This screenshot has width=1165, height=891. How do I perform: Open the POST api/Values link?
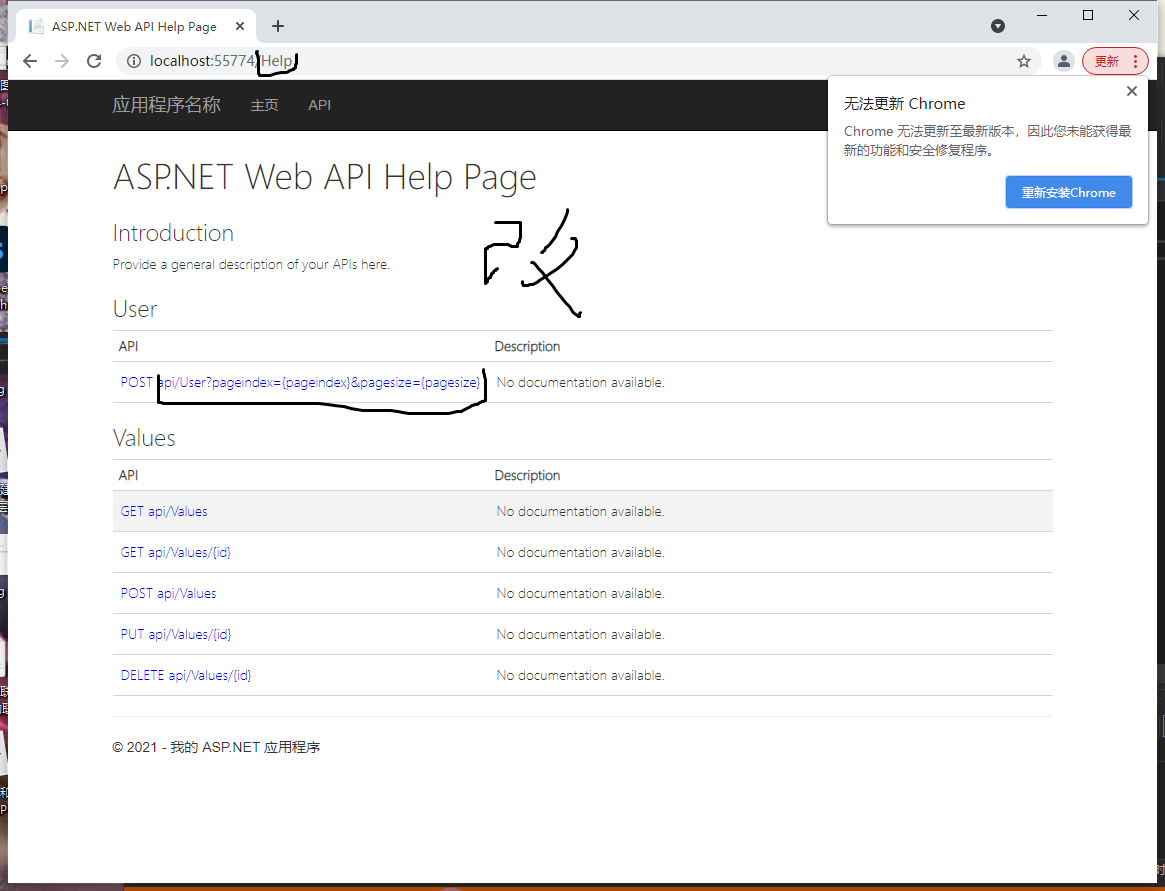coord(169,593)
